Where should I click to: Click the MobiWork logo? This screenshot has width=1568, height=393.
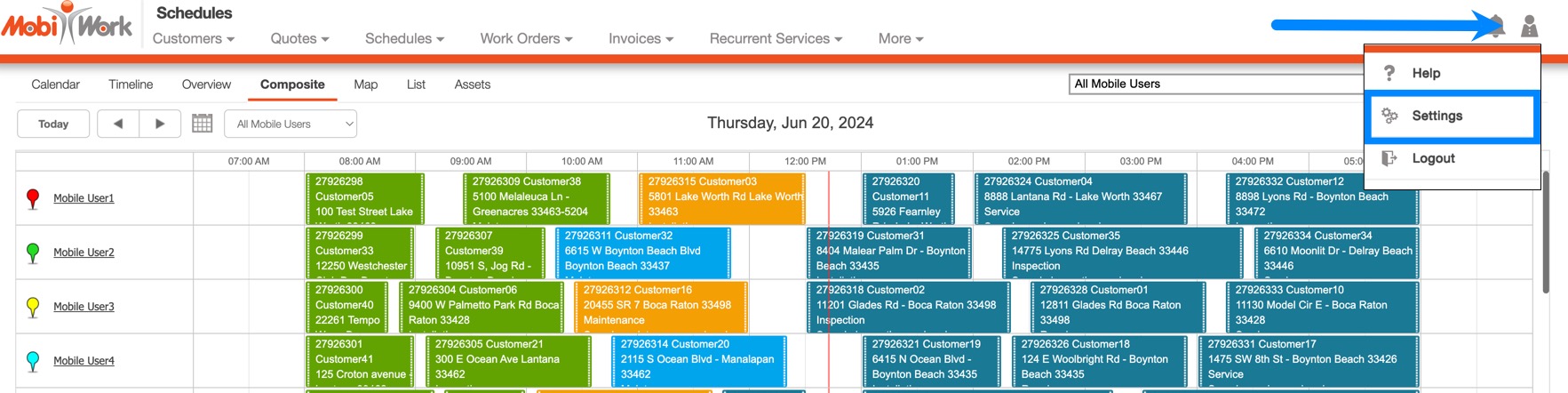pyautogui.click(x=67, y=25)
